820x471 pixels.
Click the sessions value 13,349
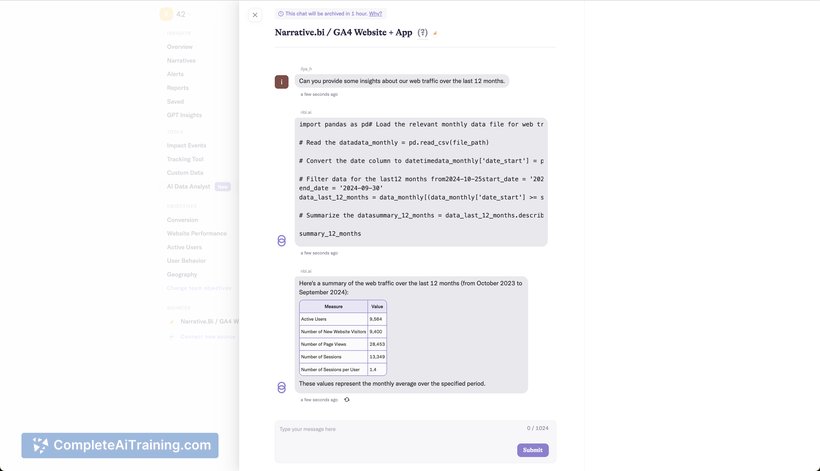(377, 357)
